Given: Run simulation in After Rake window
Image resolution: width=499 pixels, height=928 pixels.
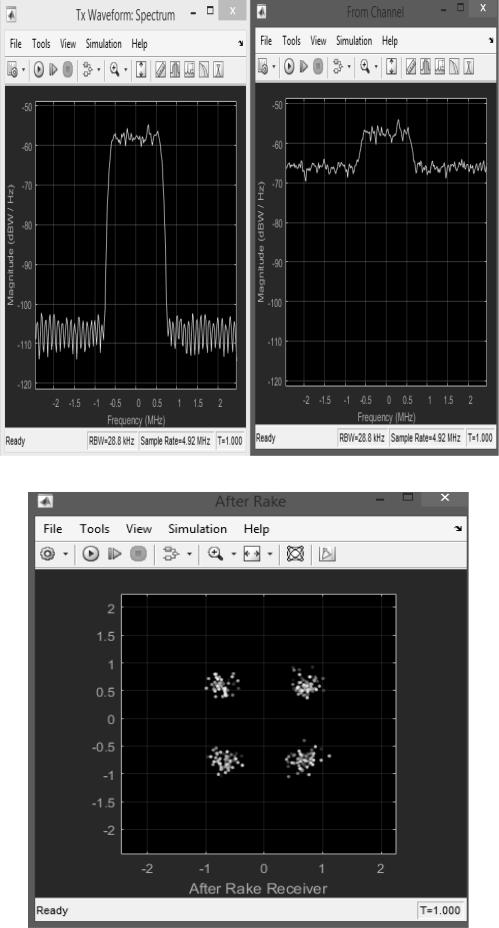Looking at the screenshot, I should pyautogui.click(x=90, y=554).
